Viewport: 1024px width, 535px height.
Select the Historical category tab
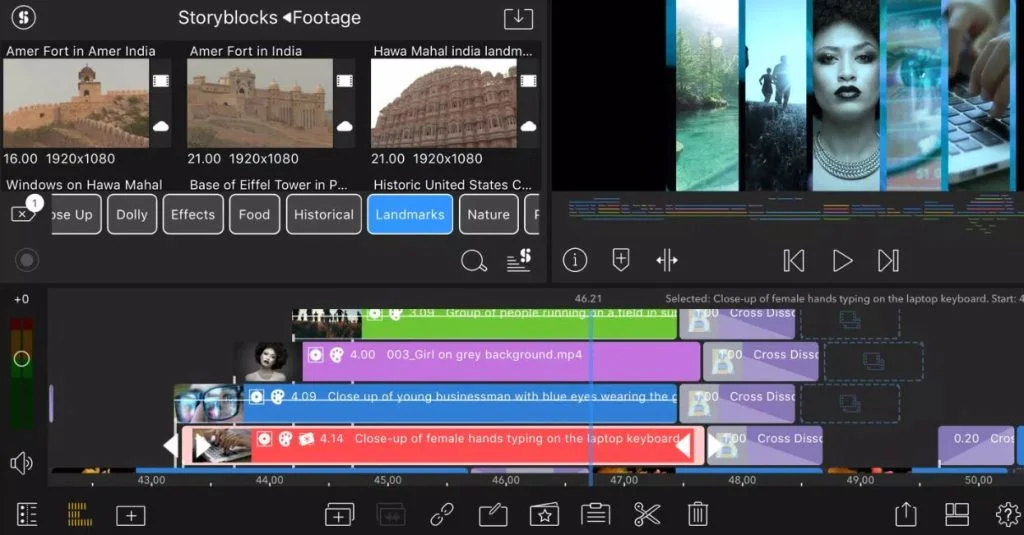point(324,214)
